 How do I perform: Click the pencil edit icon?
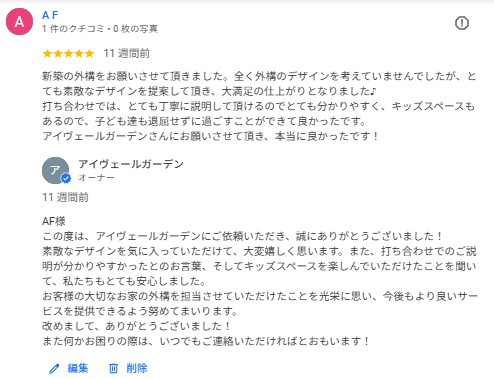click(x=54, y=368)
